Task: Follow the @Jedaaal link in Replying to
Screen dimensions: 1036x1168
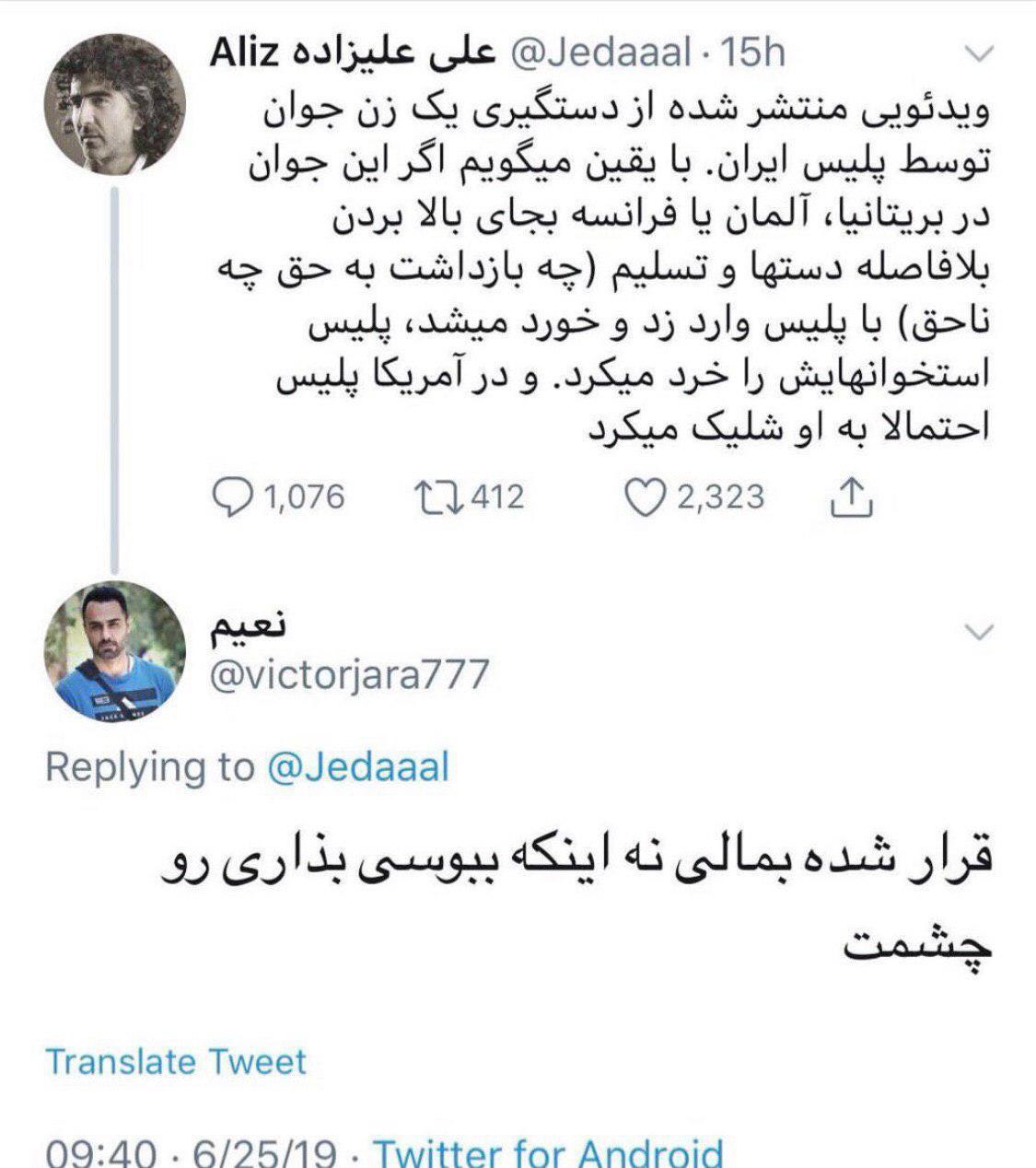Action: [x=358, y=766]
